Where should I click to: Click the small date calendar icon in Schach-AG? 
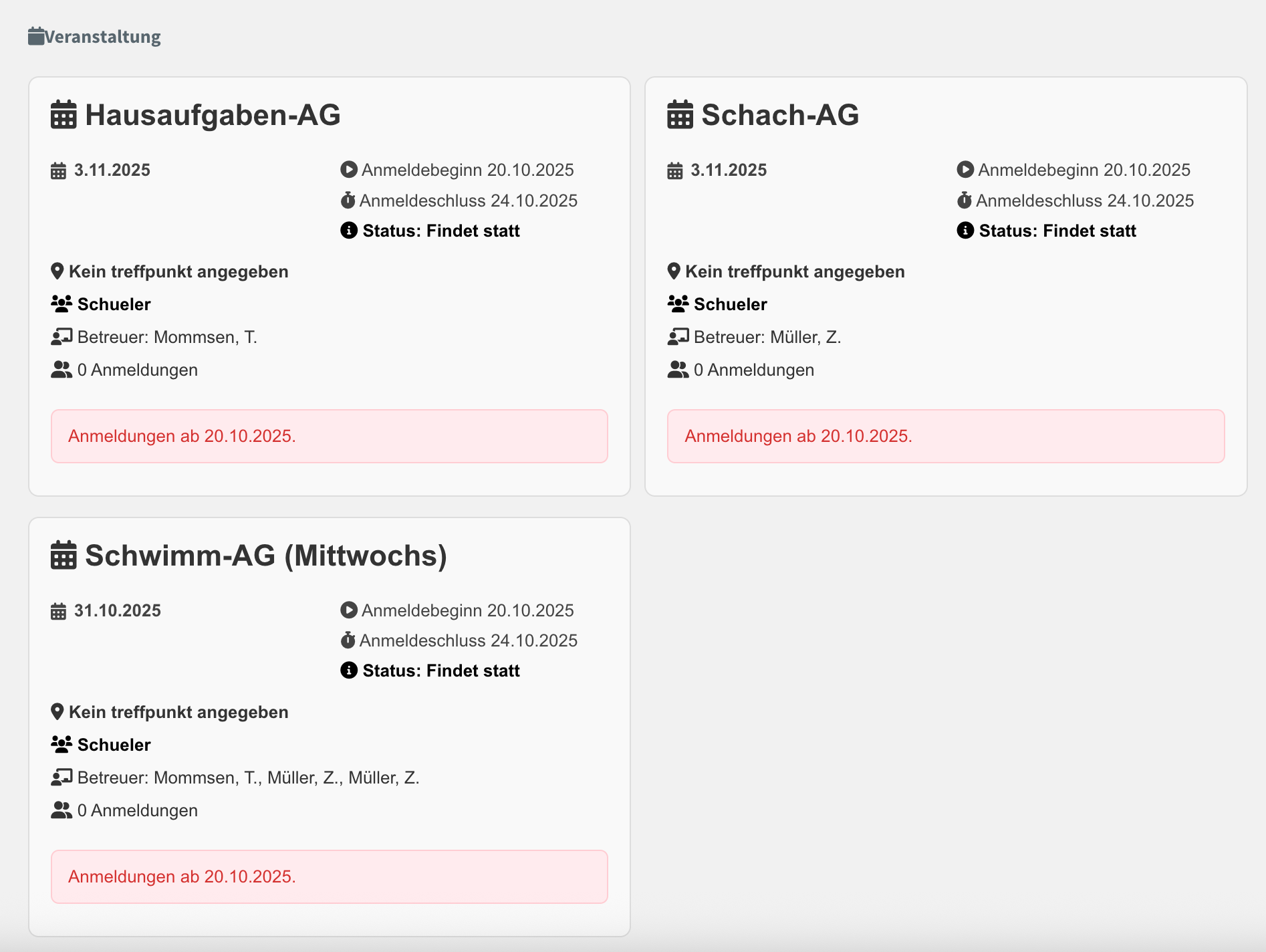click(x=675, y=170)
